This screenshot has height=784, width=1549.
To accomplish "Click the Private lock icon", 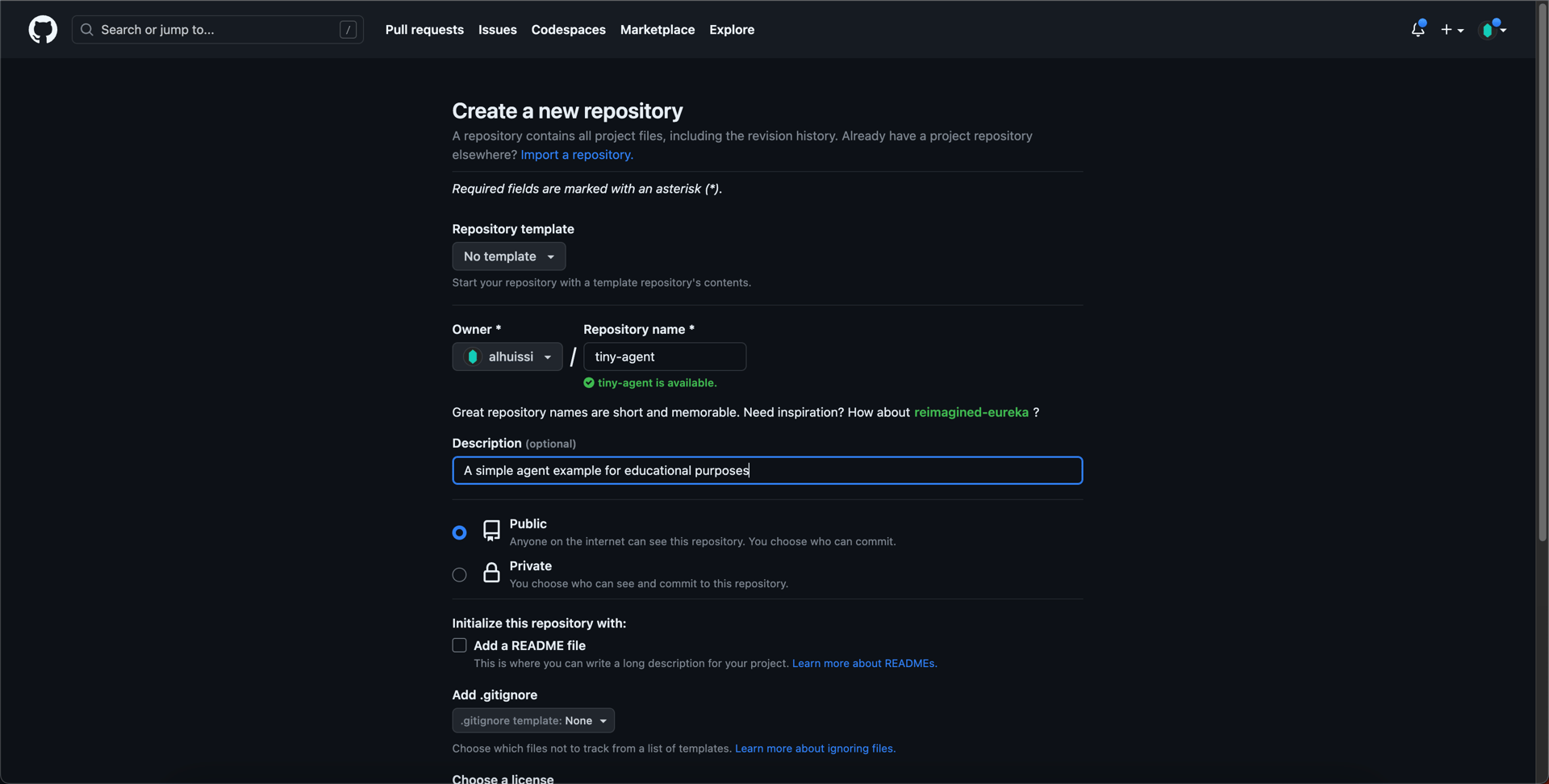I will tap(491, 573).
